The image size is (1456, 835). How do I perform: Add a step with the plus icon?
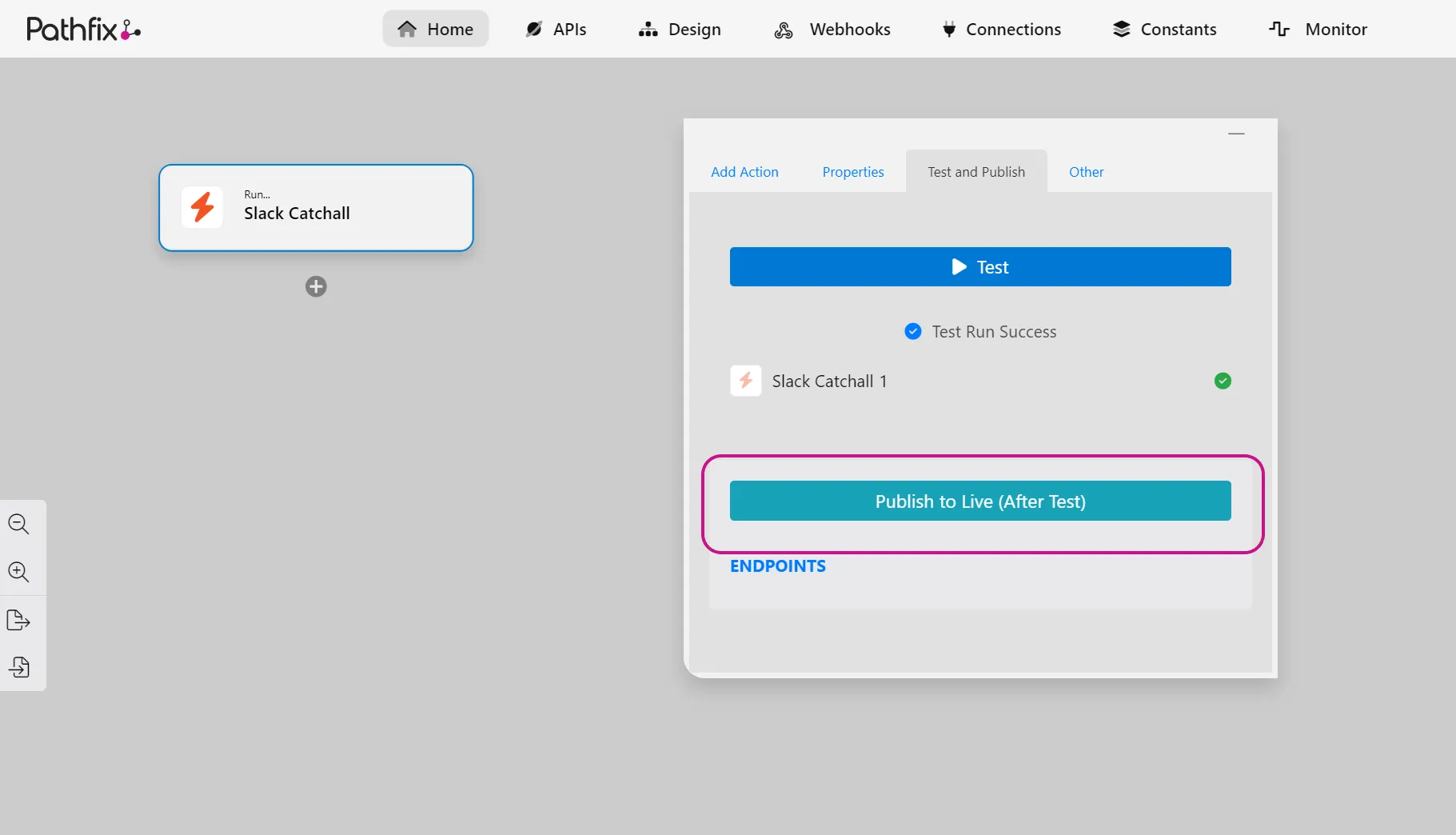tap(316, 286)
